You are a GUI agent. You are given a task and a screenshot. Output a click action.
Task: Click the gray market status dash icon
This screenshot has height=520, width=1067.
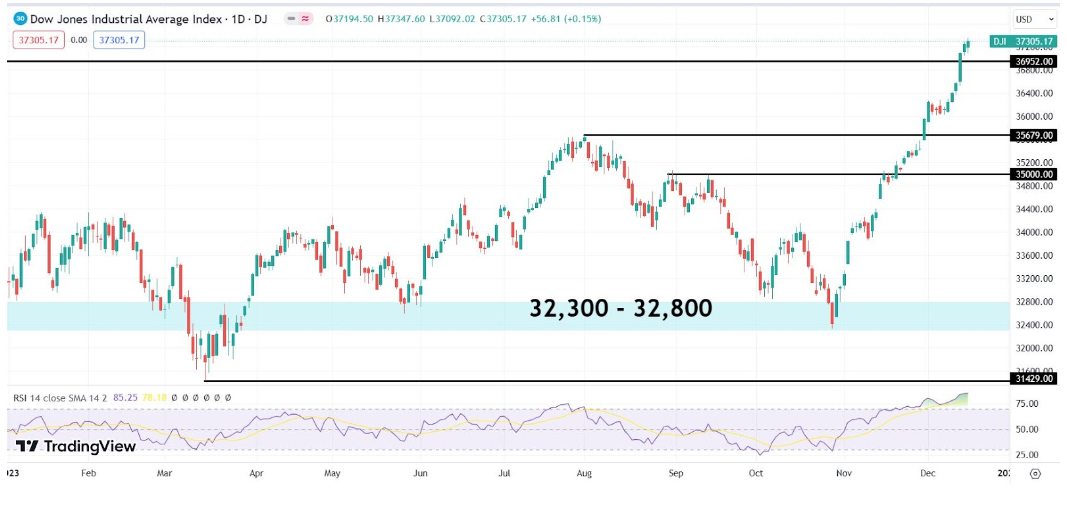coord(290,18)
